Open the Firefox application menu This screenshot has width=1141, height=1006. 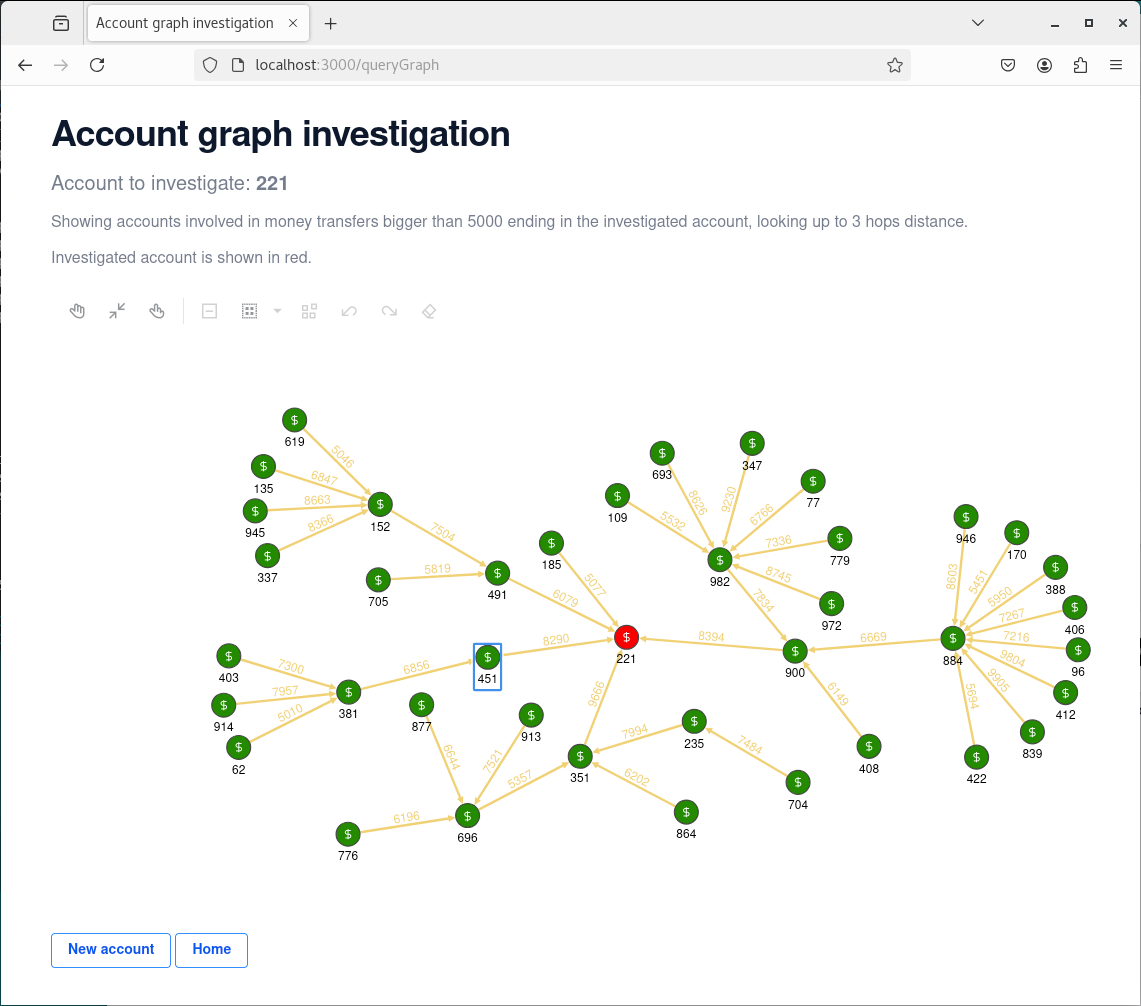[1116, 65]
